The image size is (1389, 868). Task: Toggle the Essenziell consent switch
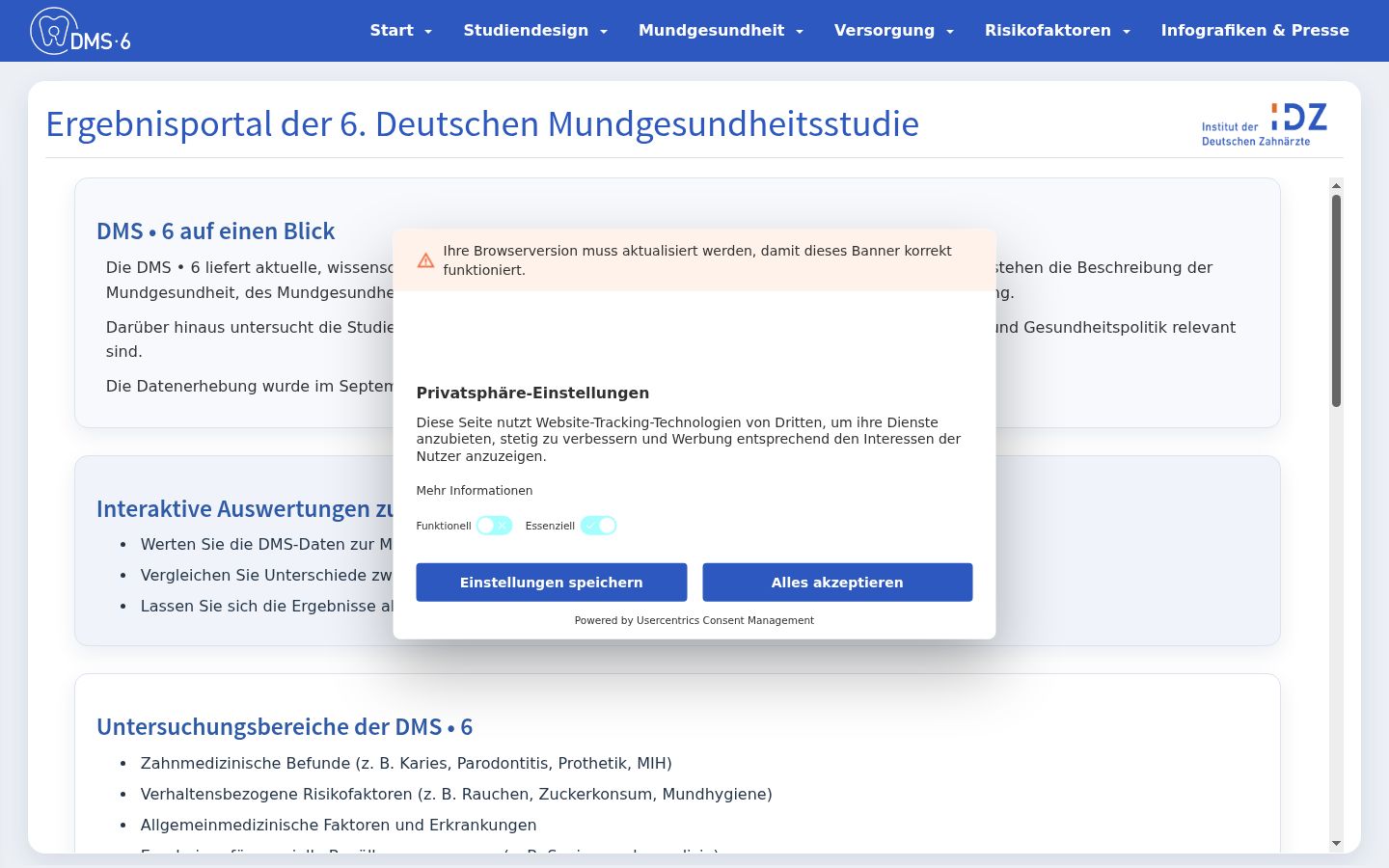598,526
